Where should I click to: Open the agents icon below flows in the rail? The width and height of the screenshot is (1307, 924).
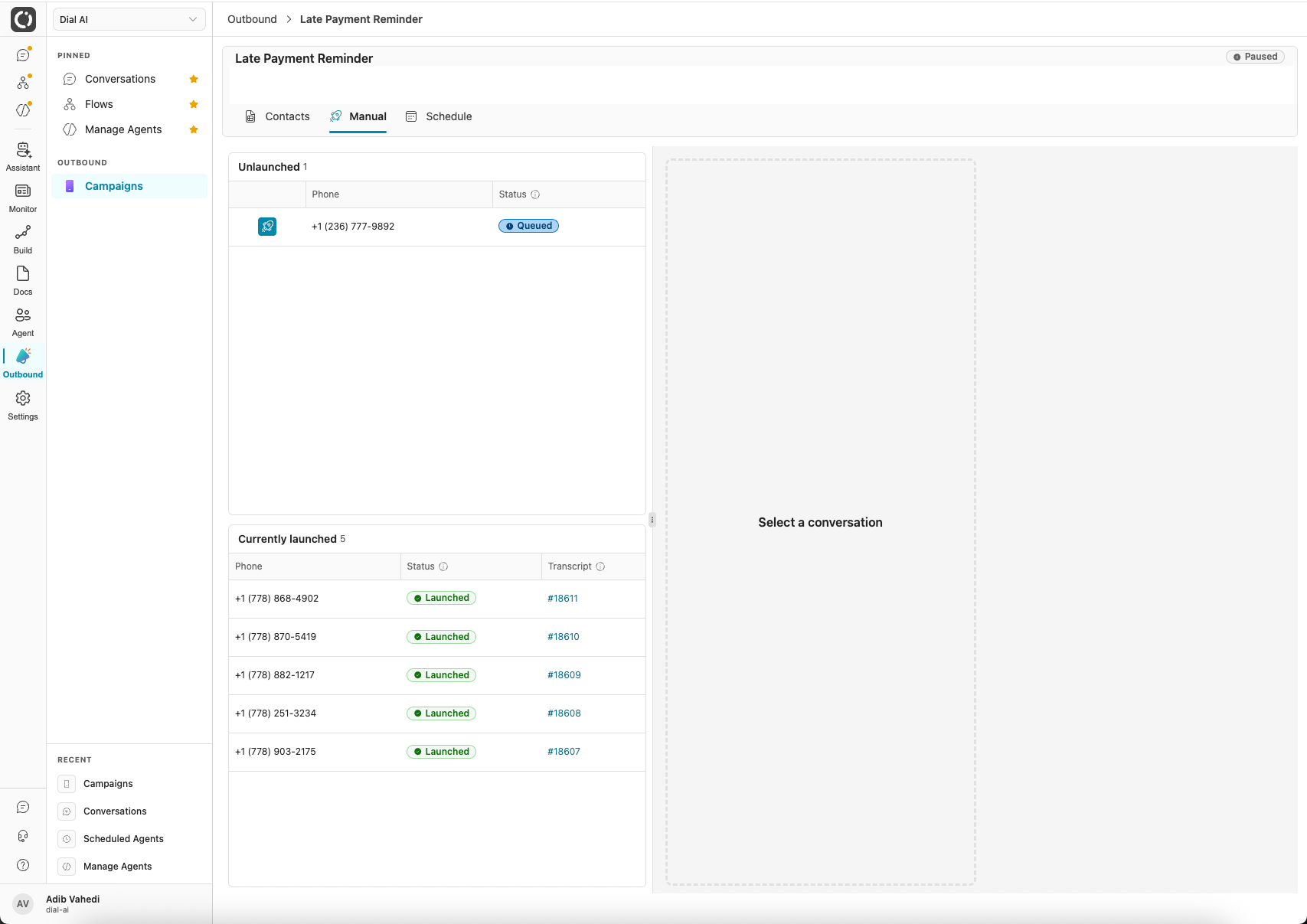[x=23, y=110]
